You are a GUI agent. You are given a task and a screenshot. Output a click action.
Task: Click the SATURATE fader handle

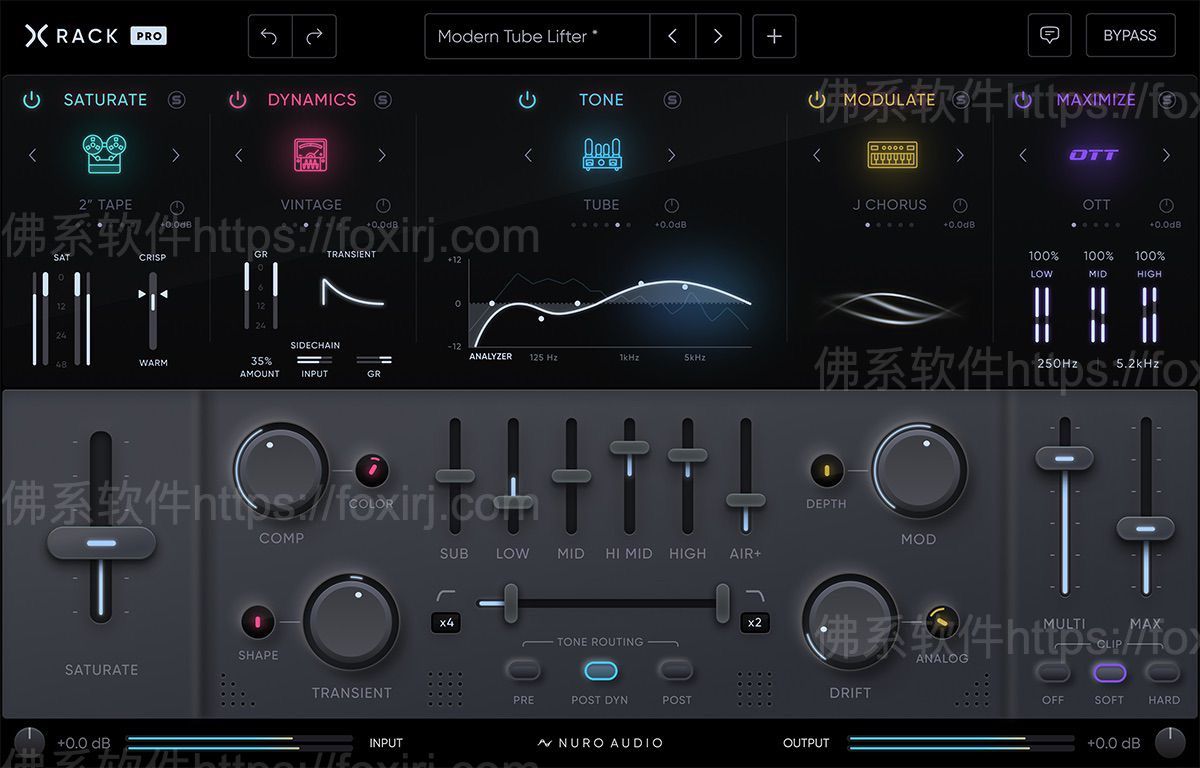point(101,543)
